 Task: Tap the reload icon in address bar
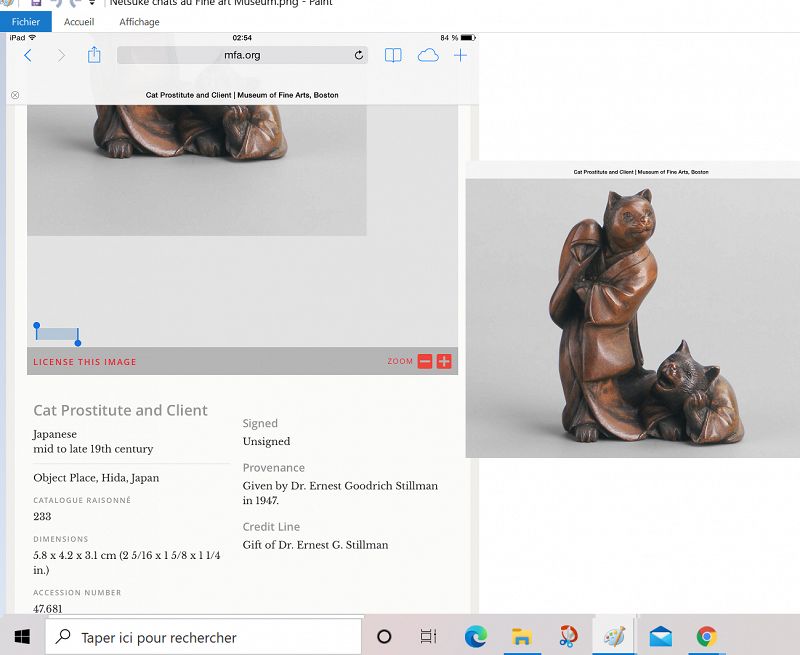click(359, 55)
